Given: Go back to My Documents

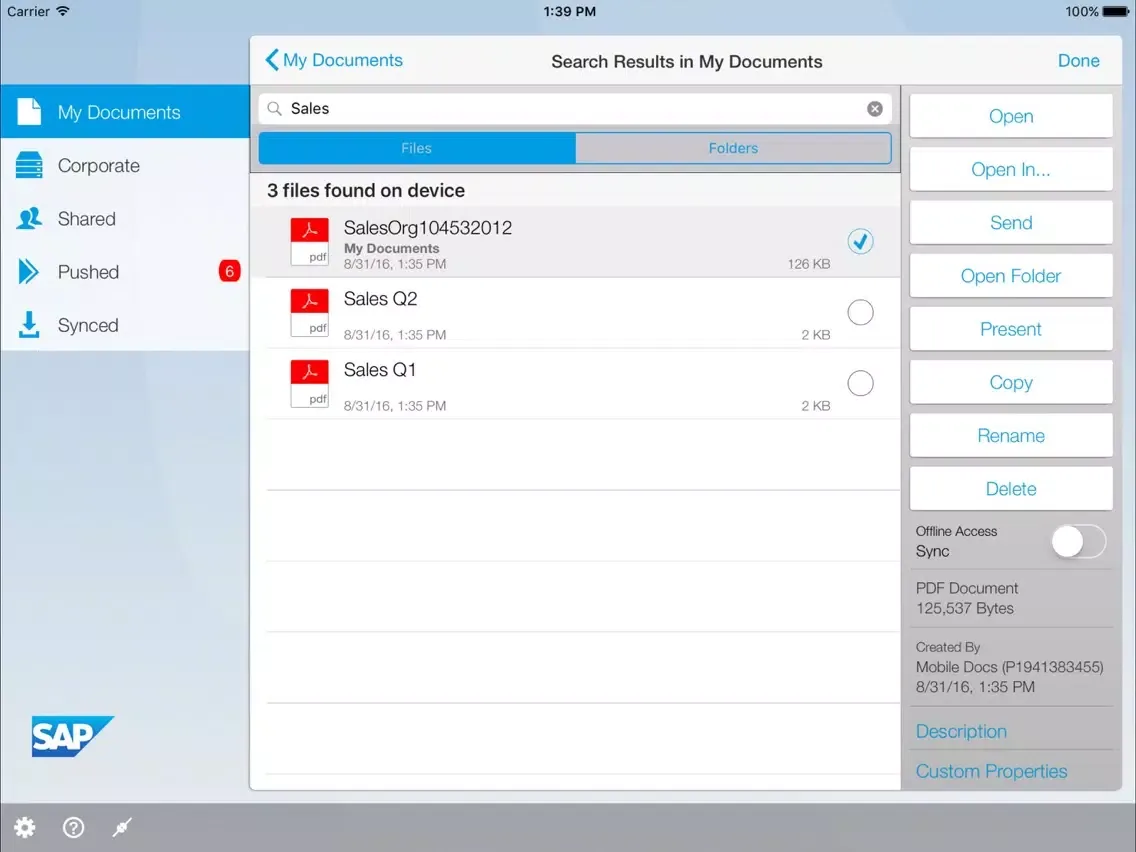Looking at the screenshot, I should coord(334,60).
